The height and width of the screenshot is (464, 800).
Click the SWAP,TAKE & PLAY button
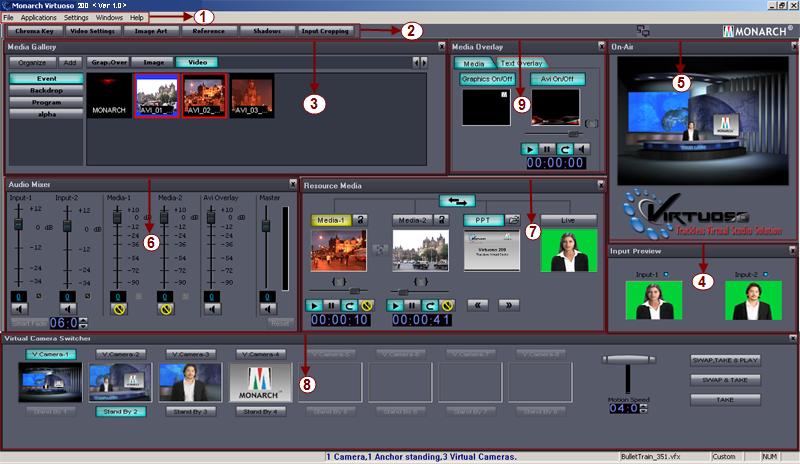coord(725,360)
